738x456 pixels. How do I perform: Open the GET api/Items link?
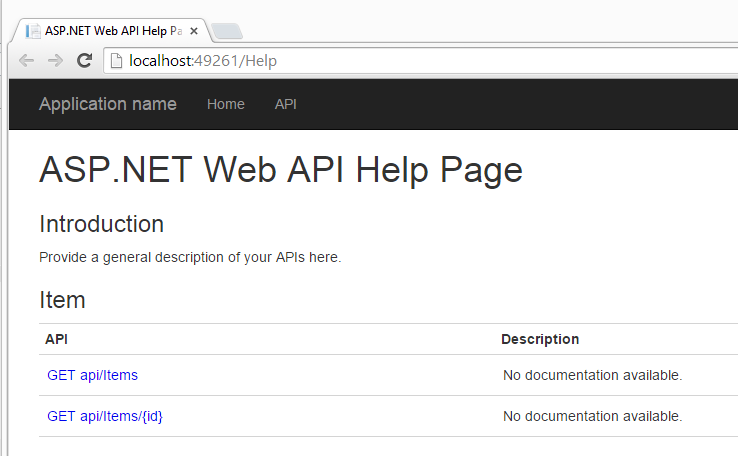click(92, 375)
